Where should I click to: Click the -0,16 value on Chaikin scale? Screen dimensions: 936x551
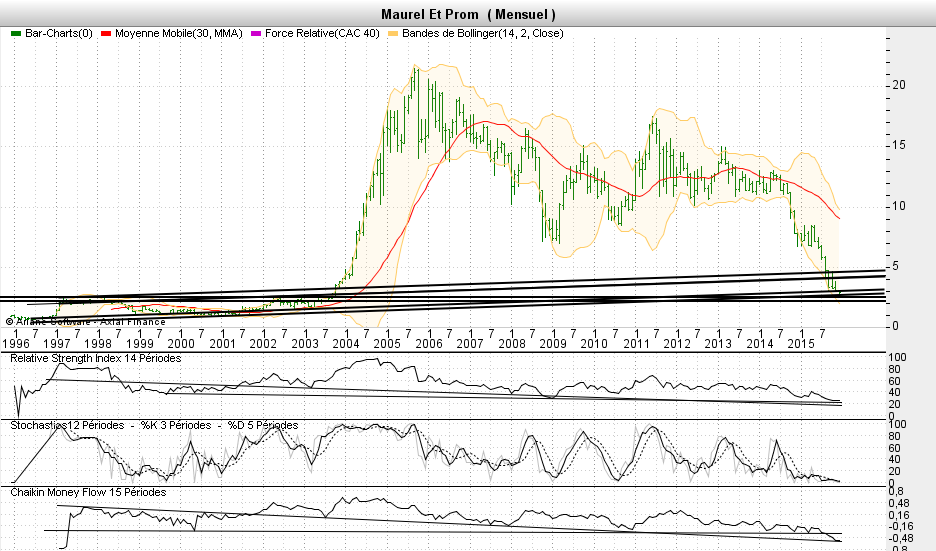(901, 526)
